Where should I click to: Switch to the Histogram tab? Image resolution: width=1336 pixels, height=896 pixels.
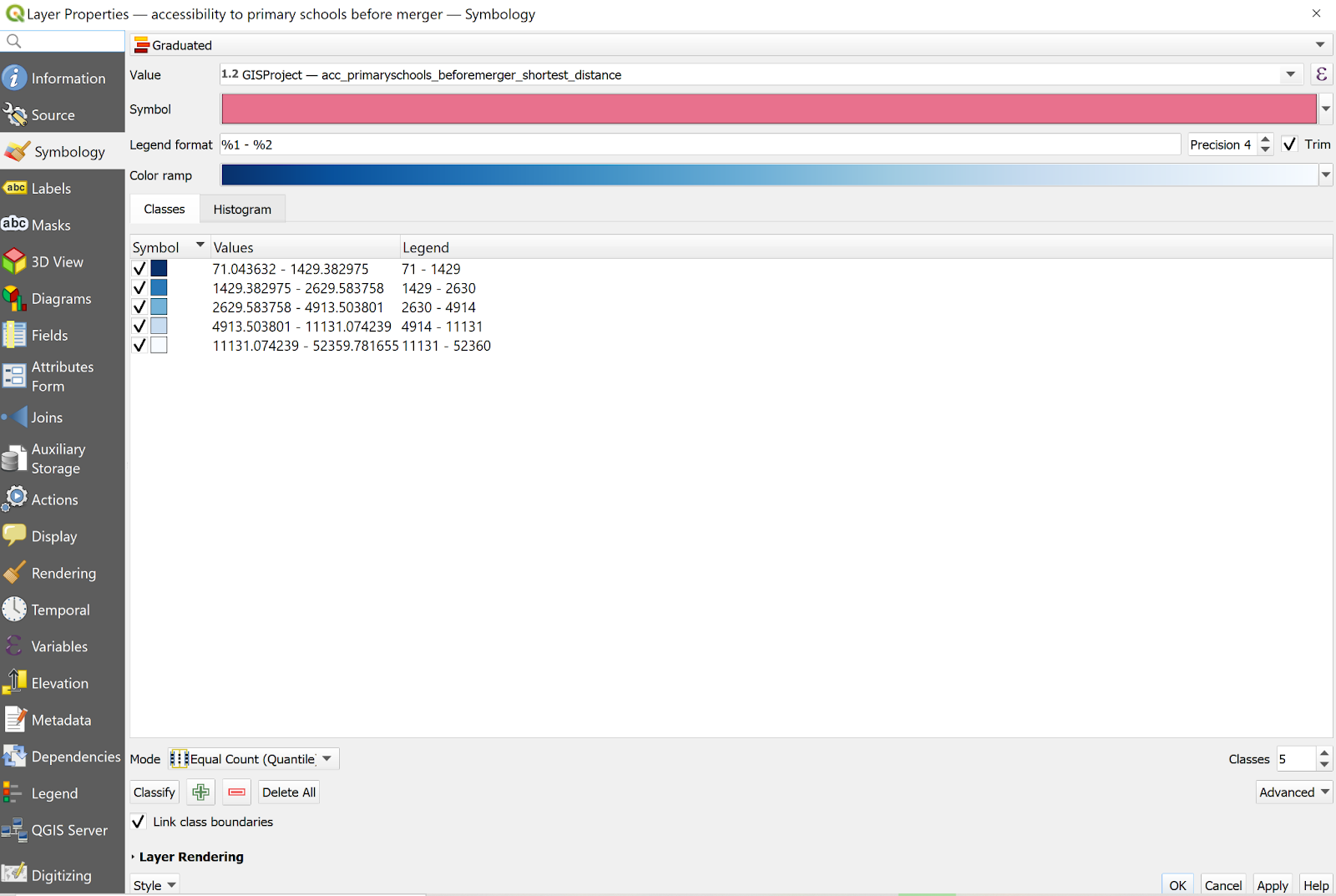(242, 210)
